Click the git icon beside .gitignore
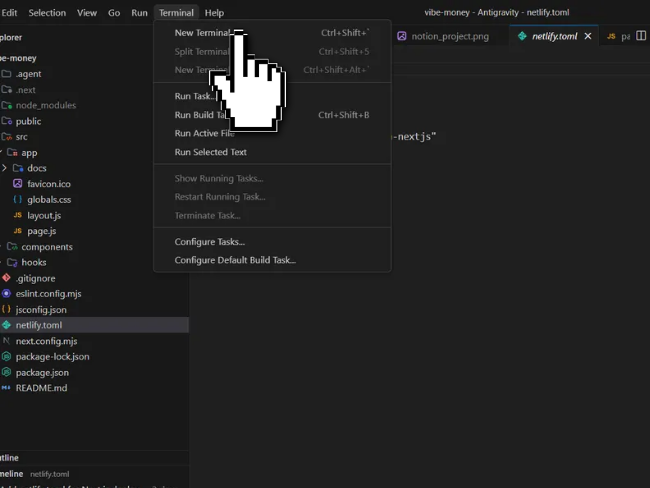 (x=6, y=278)
